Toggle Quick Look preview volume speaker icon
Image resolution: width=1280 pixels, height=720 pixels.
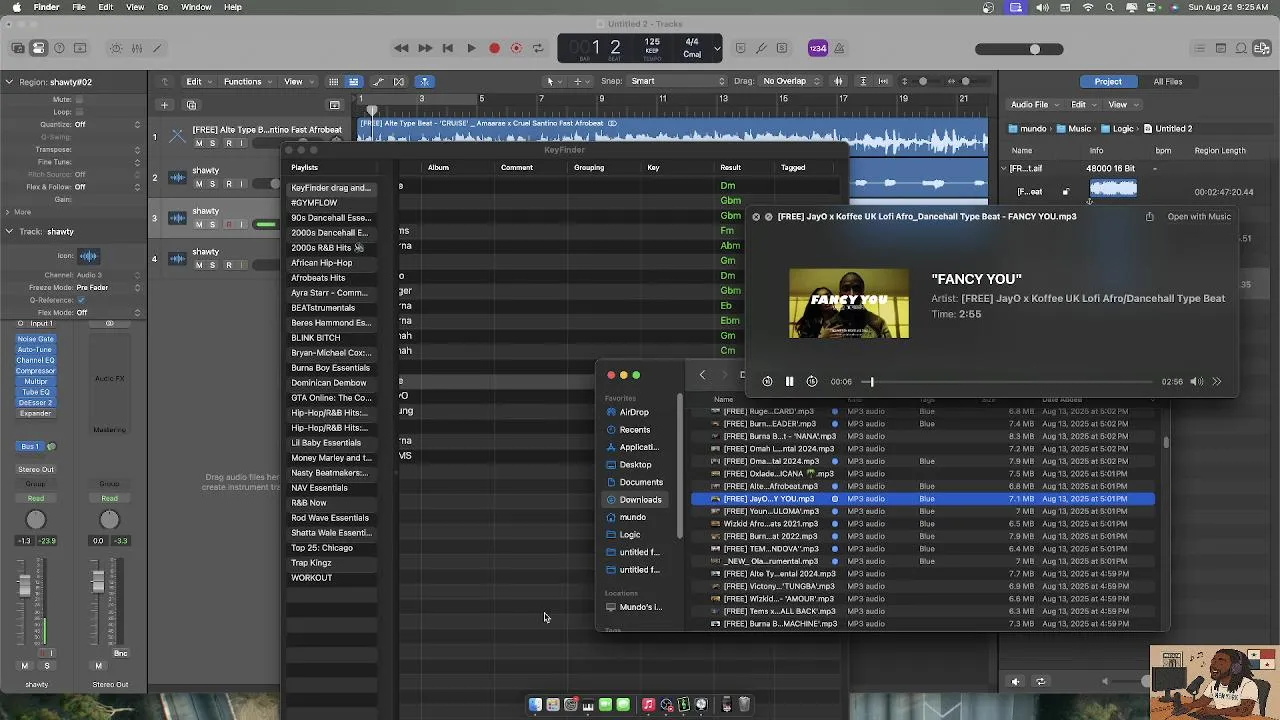pyautogui.click(x=1196, y=381)
